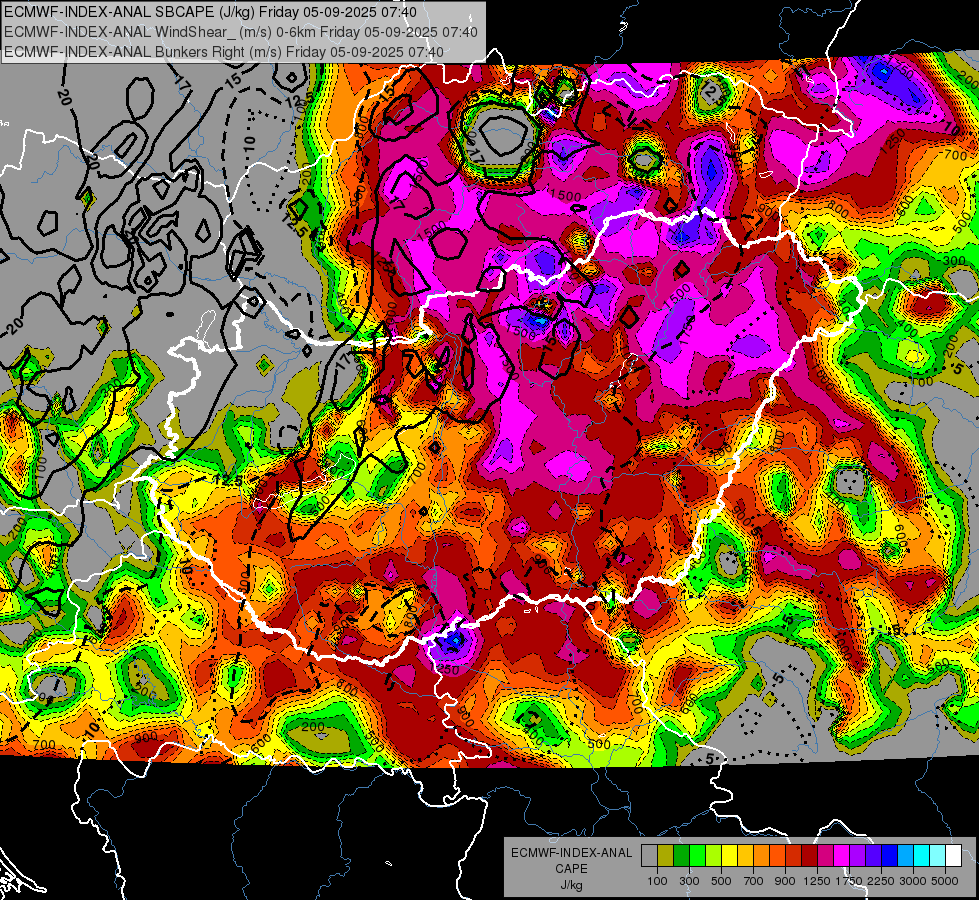This screenshot has height=900, width=979.
Task: Pick the yellow-green legend swatch
Action: (714, 855)
